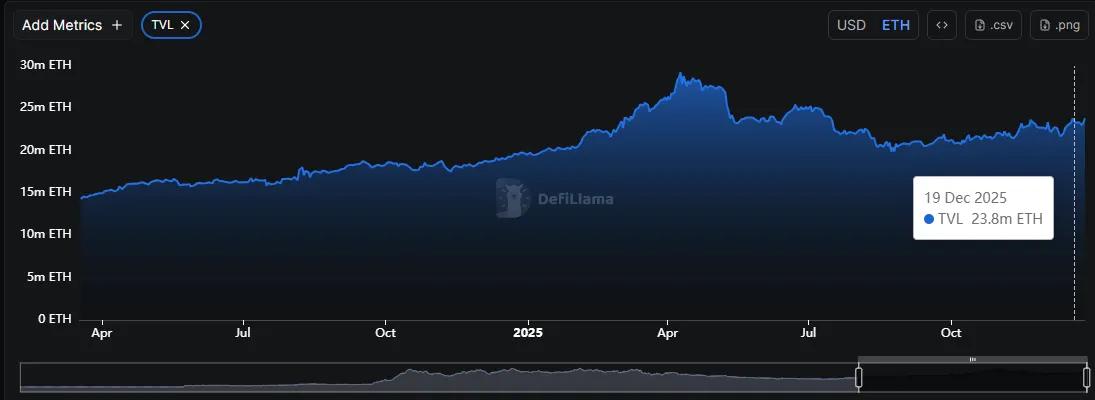Switch denomination to USD

click(851, 25)
